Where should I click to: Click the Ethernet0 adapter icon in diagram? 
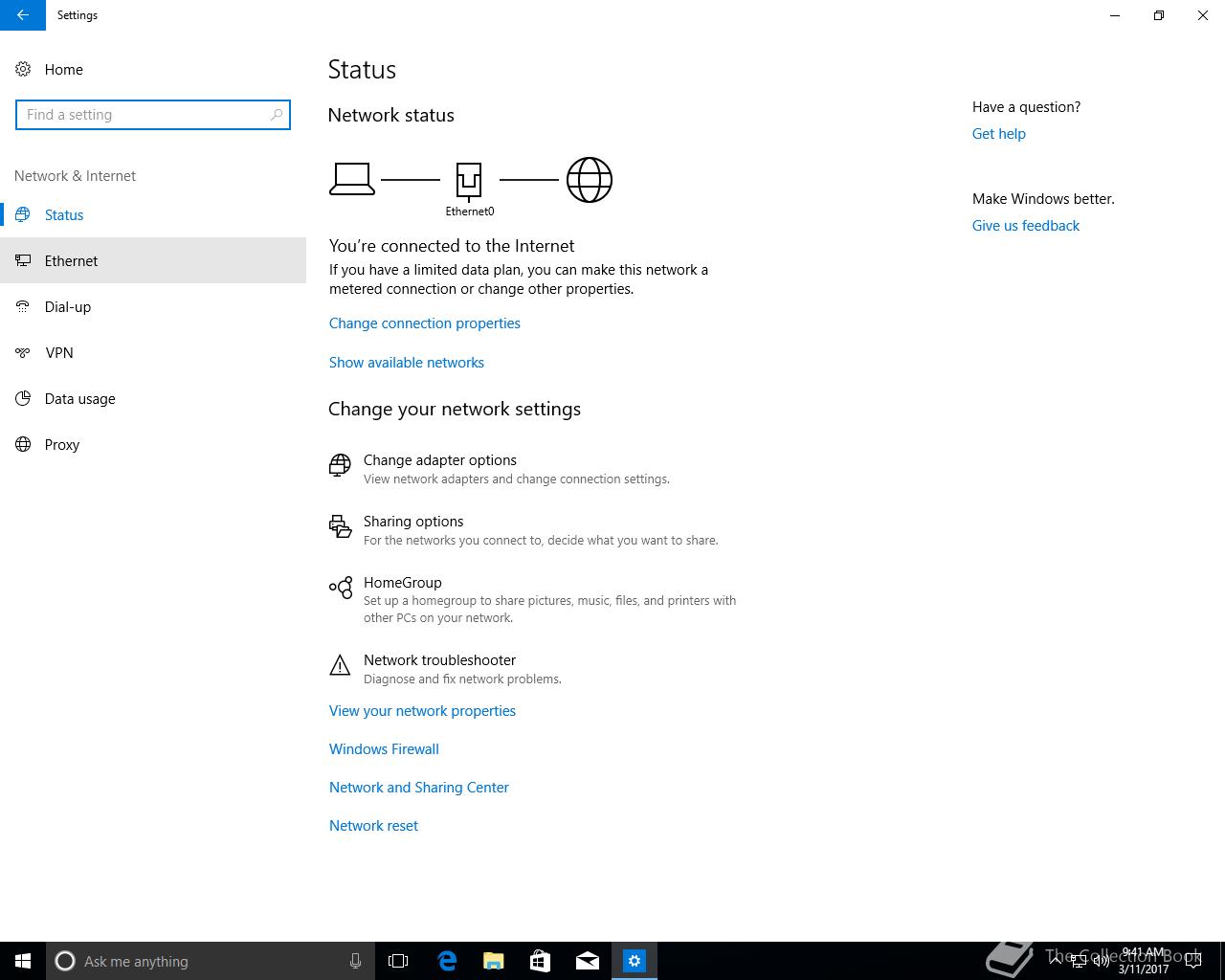click(469, 180)
